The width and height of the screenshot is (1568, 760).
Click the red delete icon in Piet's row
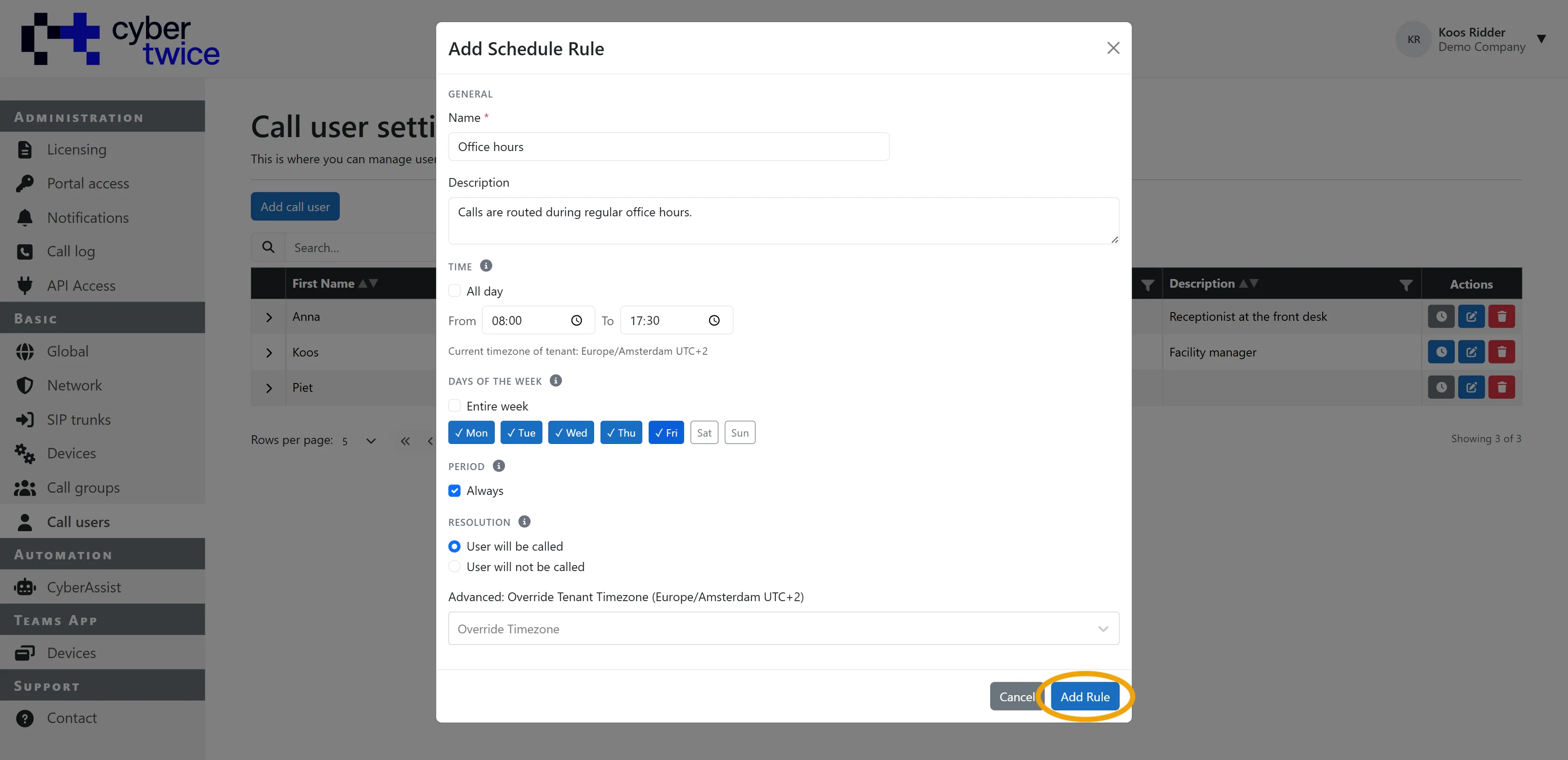tap(1502, 387)
